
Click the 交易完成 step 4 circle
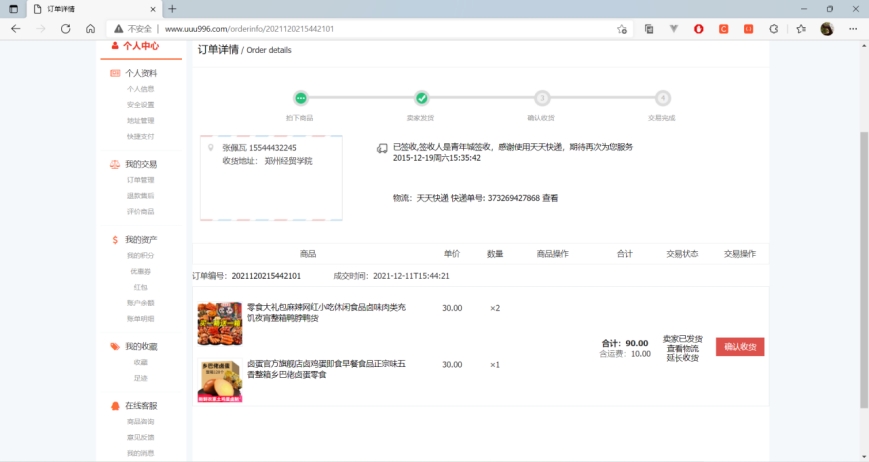click(x=663, y=98)
